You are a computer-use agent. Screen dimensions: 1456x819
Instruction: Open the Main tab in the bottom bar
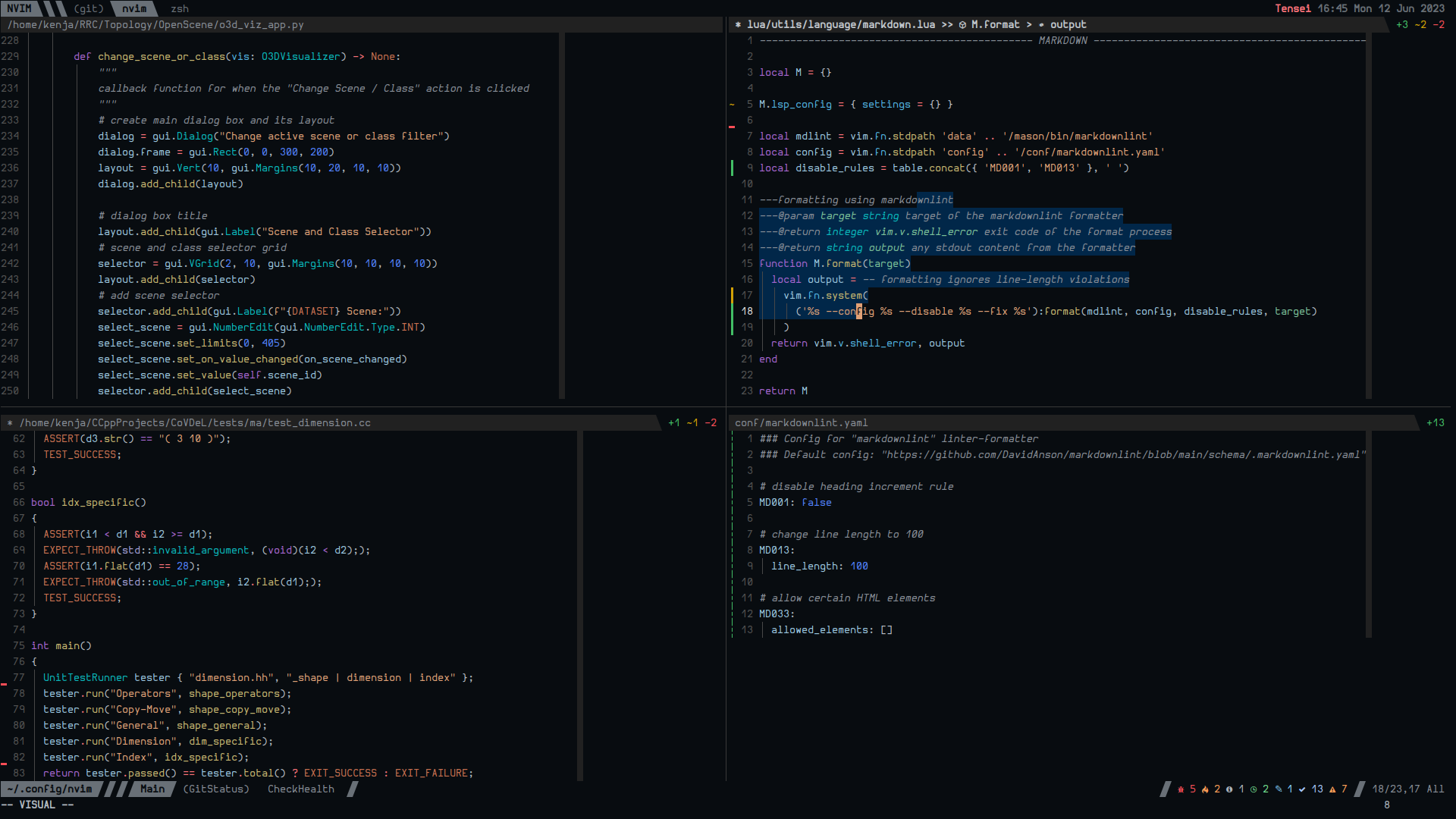coord(152,789)
